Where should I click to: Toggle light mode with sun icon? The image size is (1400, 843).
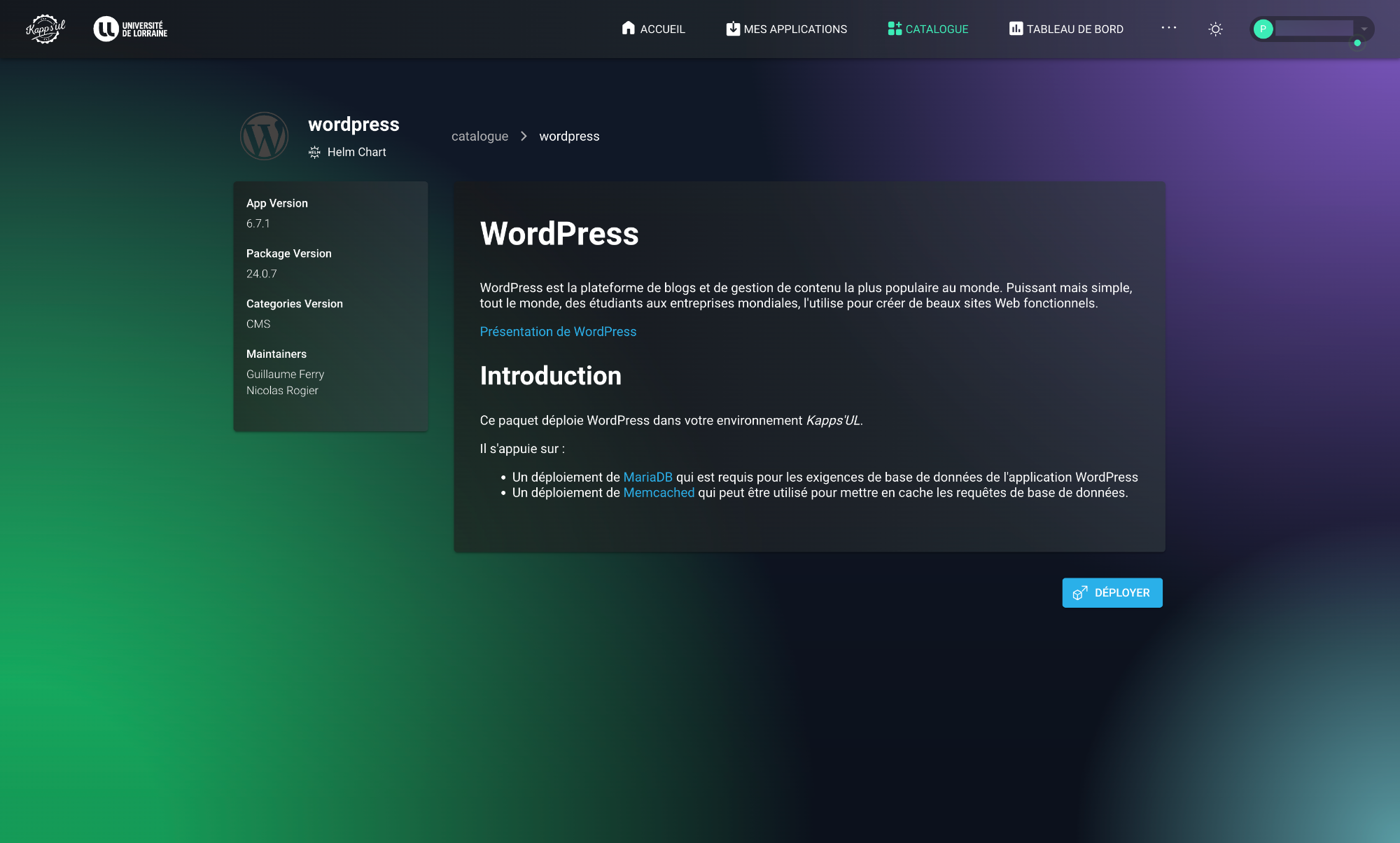coord(1215,29)
